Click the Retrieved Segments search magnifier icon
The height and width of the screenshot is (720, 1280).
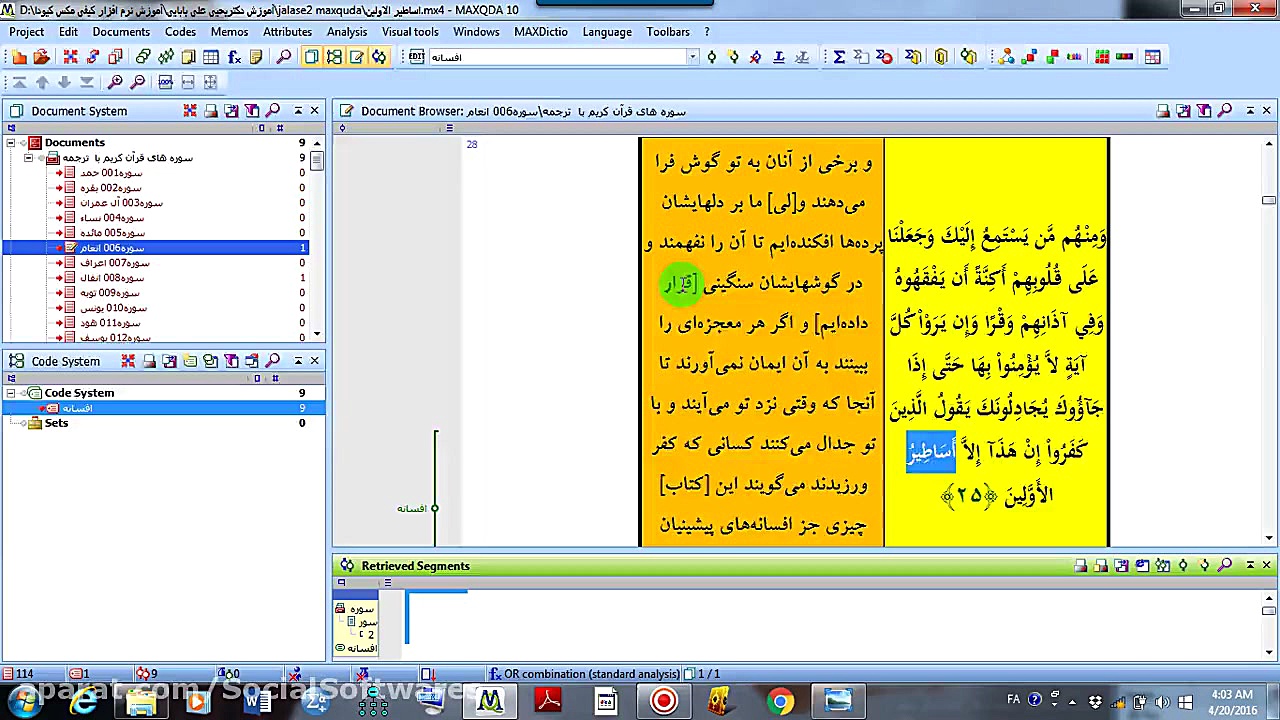[x=1225, y=566]
